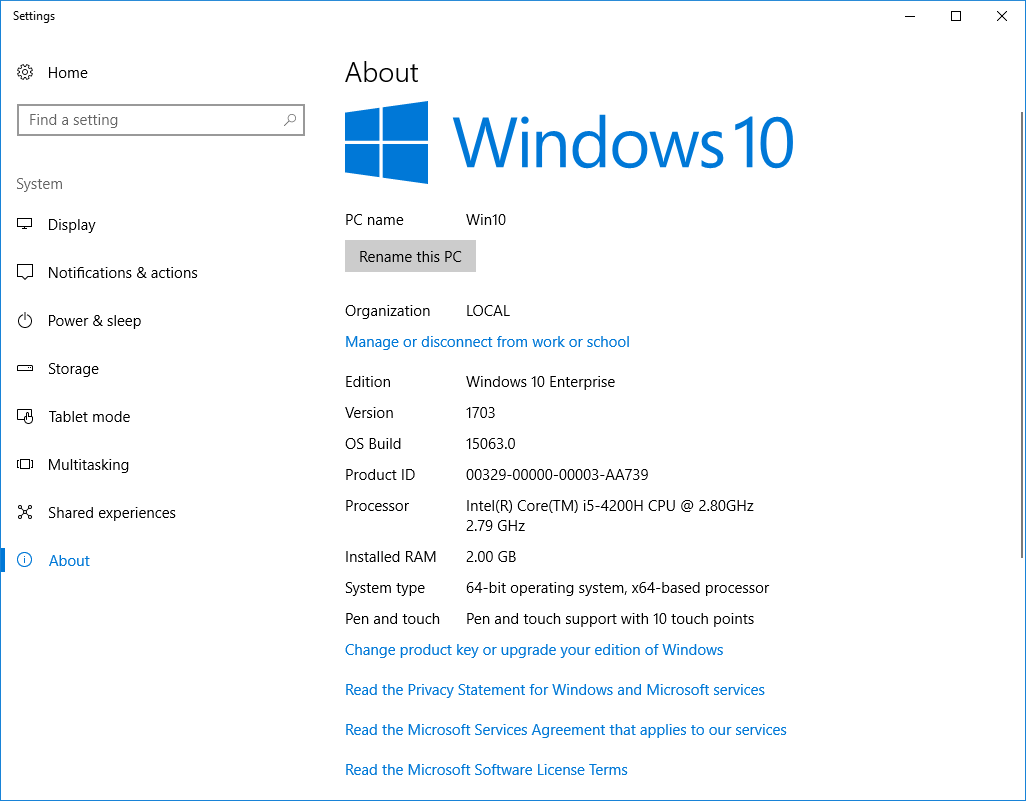This screenshot has width=1026, height=801.
Task: Click edition text Windows 10 Enterprise
Action: (540, 382)
